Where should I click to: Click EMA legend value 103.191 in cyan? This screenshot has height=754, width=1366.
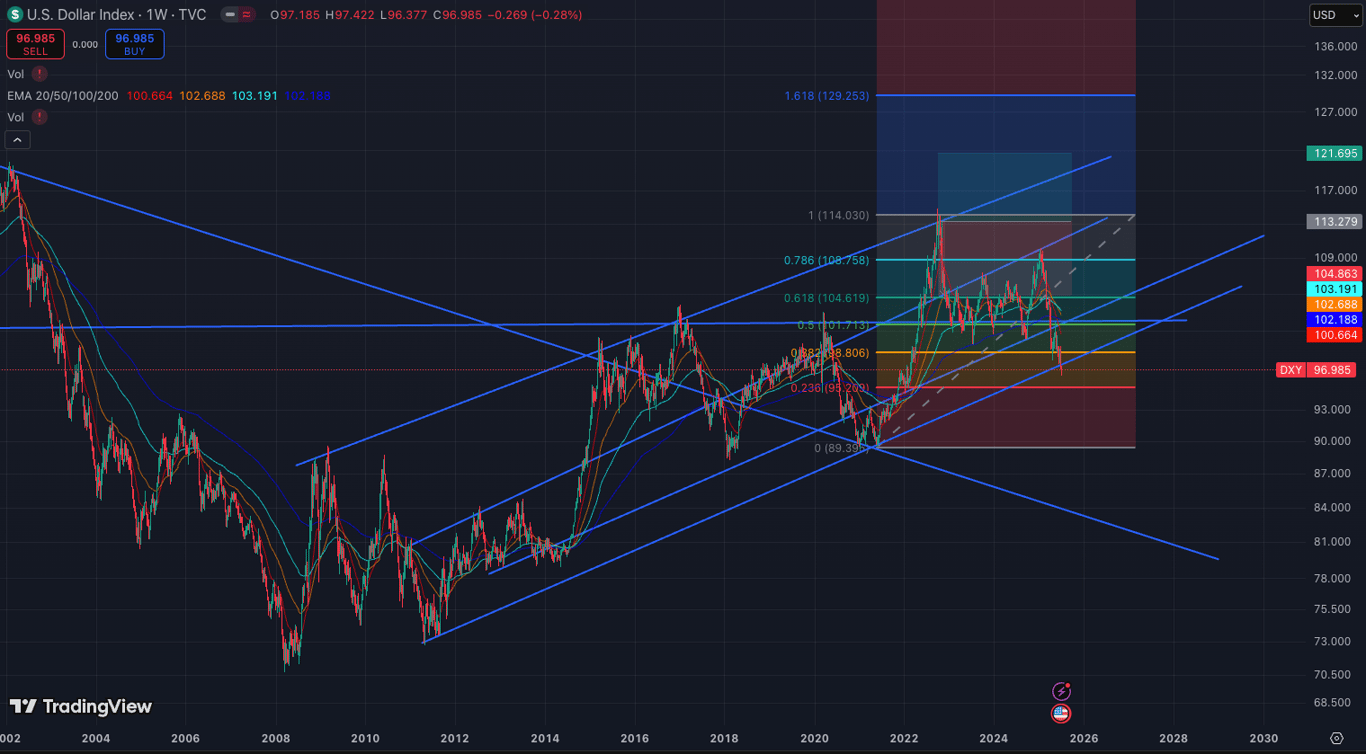coord(255,96)
